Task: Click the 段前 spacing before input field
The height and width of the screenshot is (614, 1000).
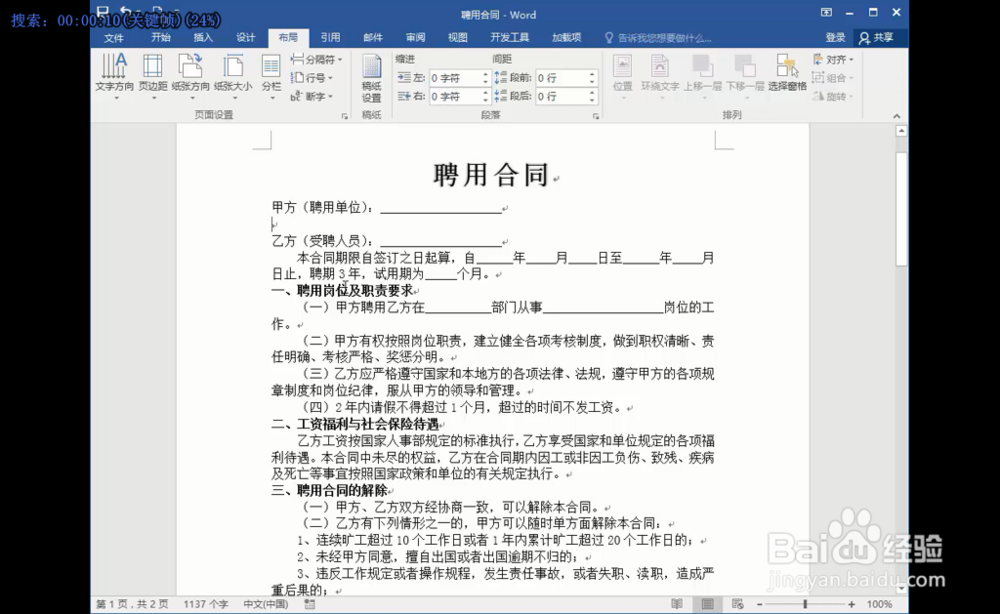Action: [x=565, y=77]
